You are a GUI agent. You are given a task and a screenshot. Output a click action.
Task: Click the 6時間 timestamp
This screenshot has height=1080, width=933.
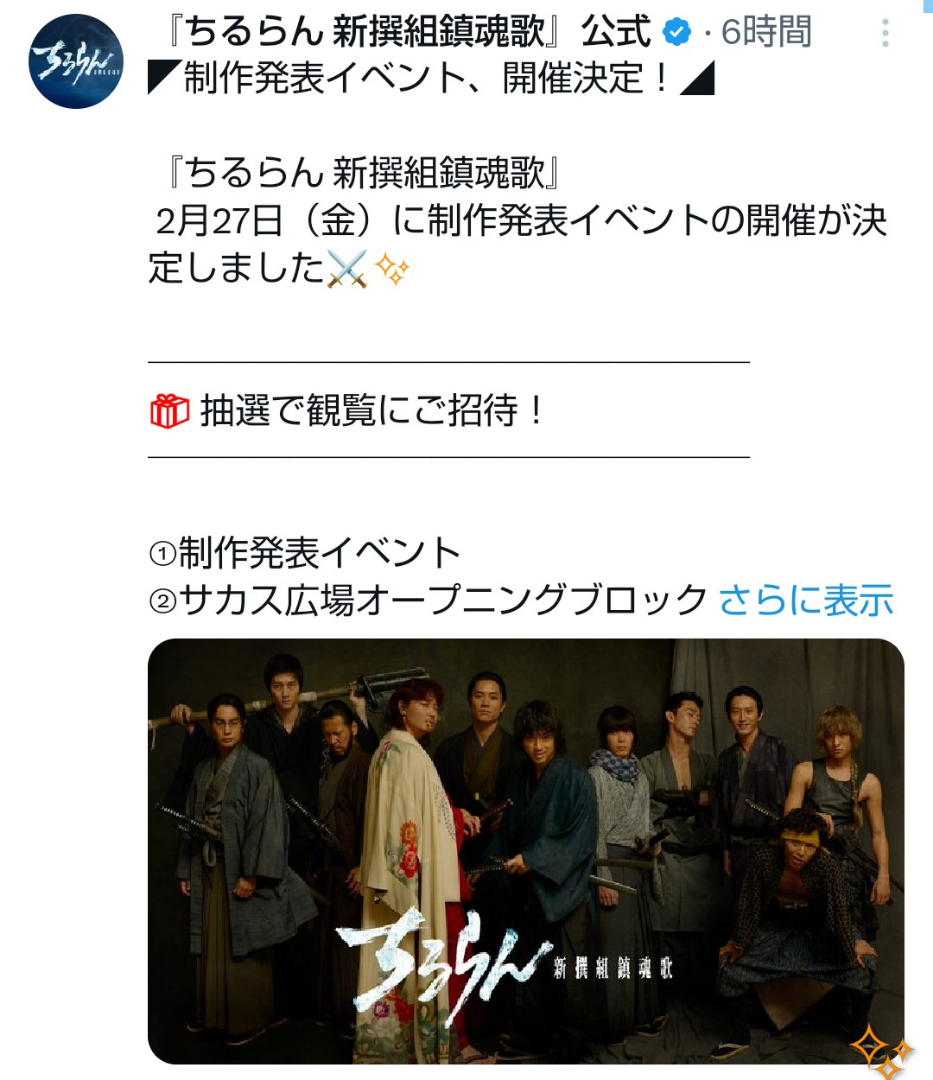pyautogui.click(x=766, y=32)
